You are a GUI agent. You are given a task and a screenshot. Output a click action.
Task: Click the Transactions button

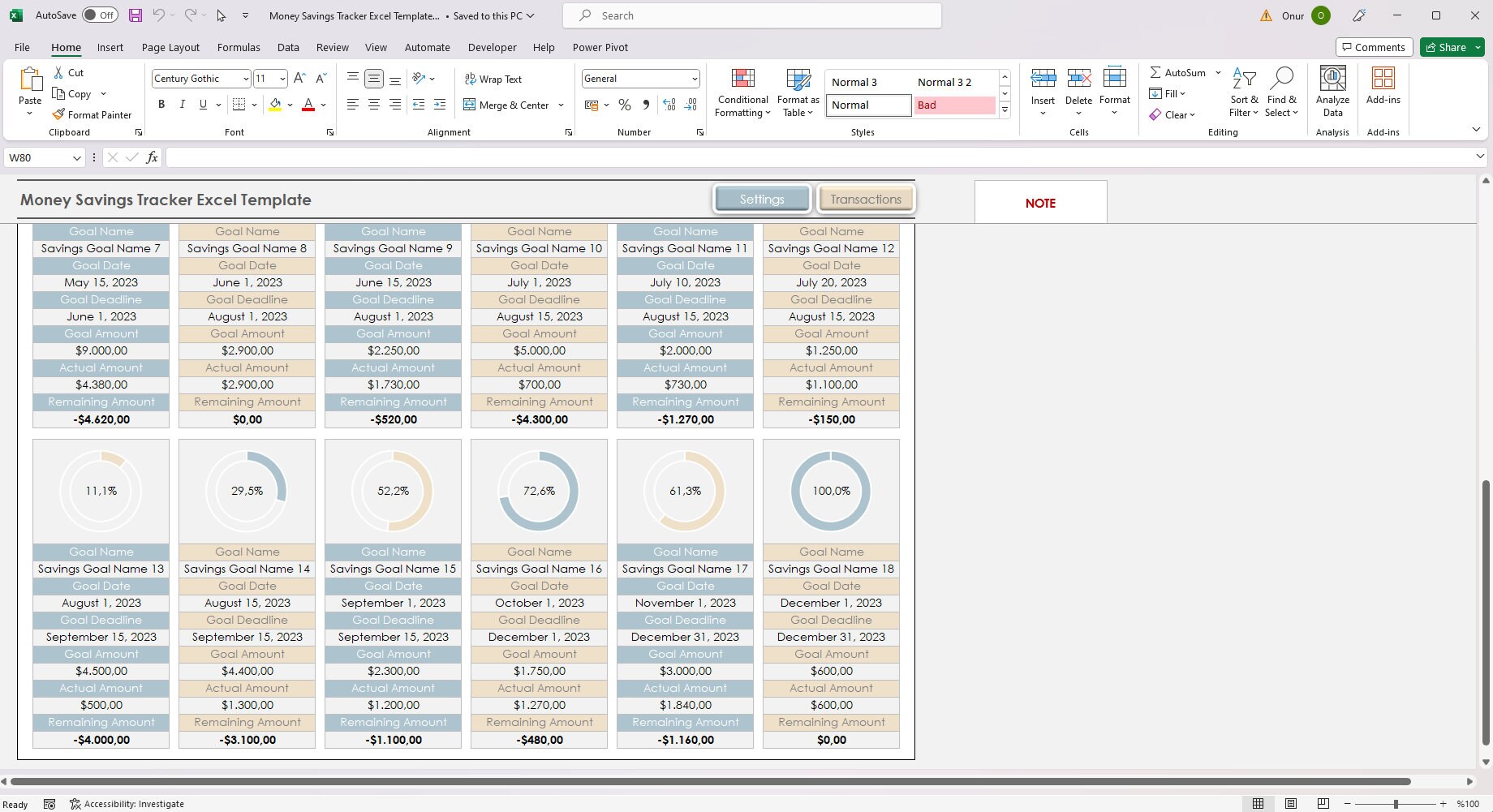click(x=865, y=199)
